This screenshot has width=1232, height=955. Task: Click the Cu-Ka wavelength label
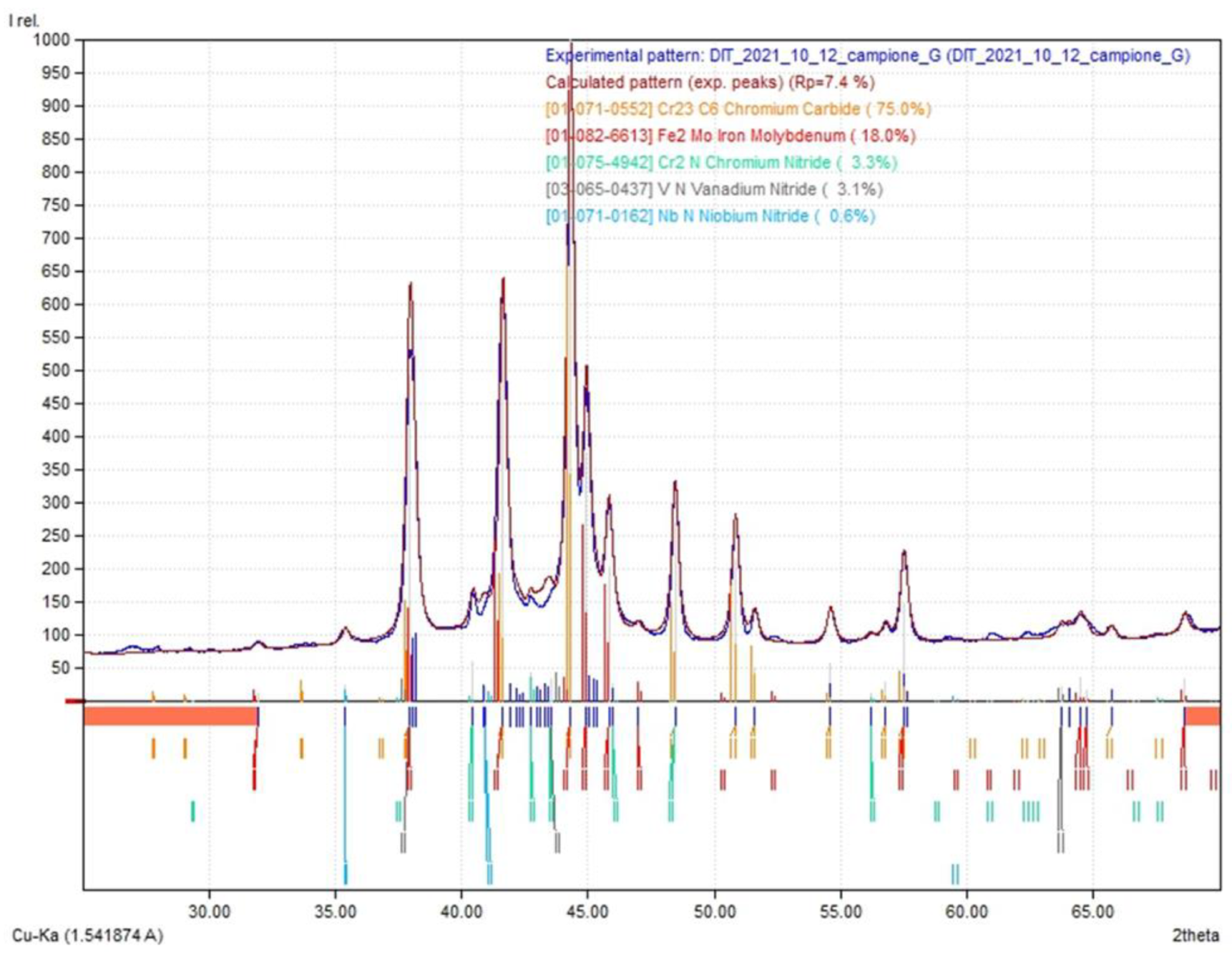pyautogui.click(x=87, y=935)
